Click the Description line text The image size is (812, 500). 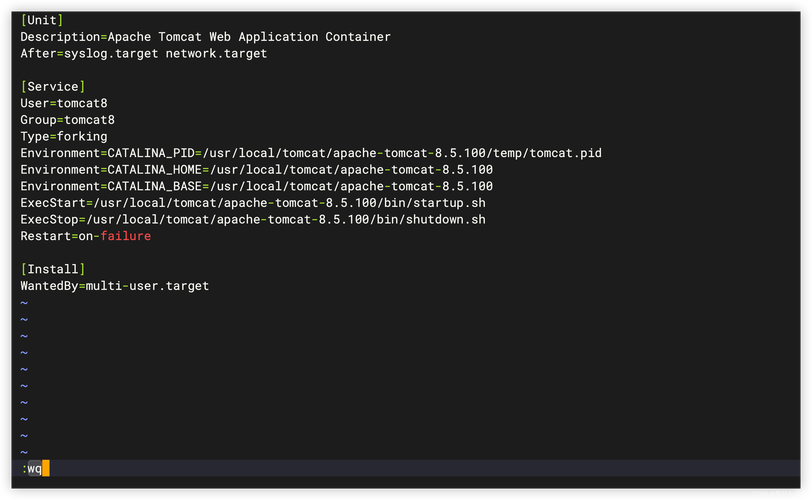tap(205, 37)
